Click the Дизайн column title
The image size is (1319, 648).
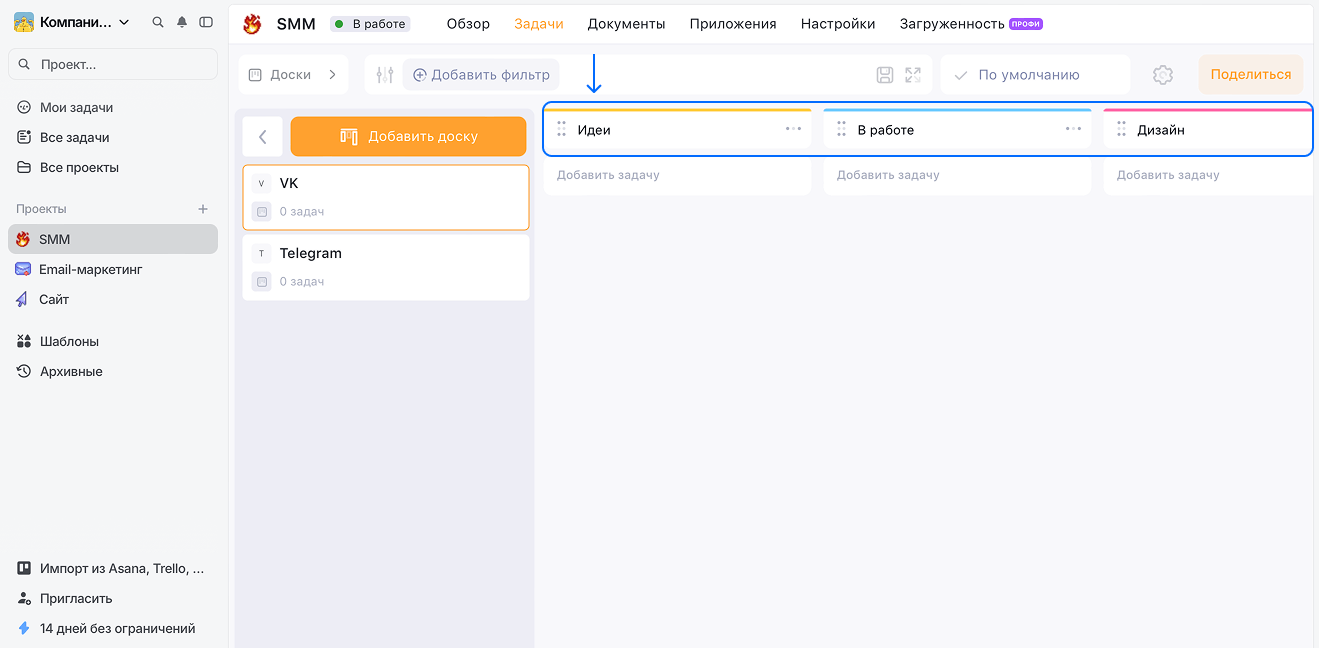(x=1161, y=130)
